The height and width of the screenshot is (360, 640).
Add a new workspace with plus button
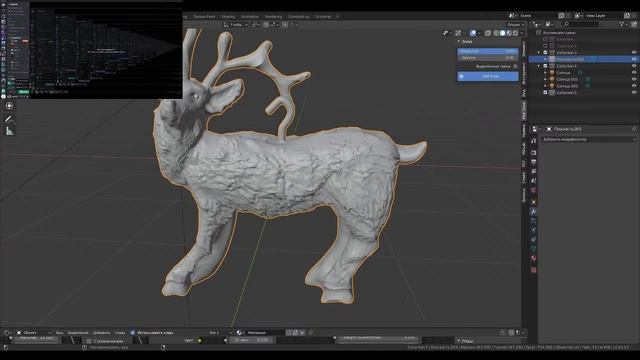click(337, 17)
